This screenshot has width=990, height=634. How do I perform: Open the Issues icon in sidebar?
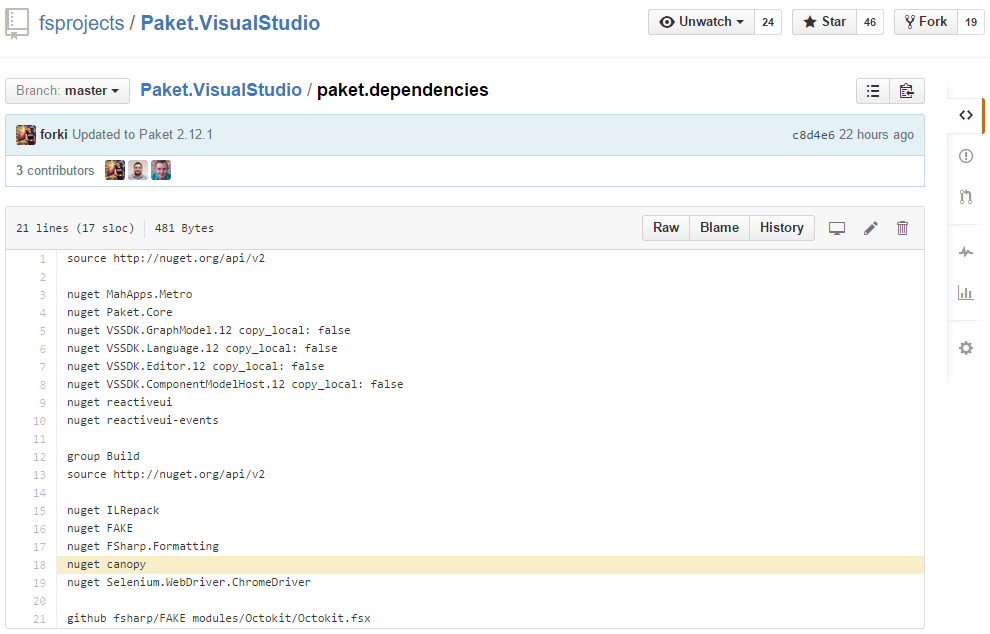pyautogui.click(x=965, y=156)
